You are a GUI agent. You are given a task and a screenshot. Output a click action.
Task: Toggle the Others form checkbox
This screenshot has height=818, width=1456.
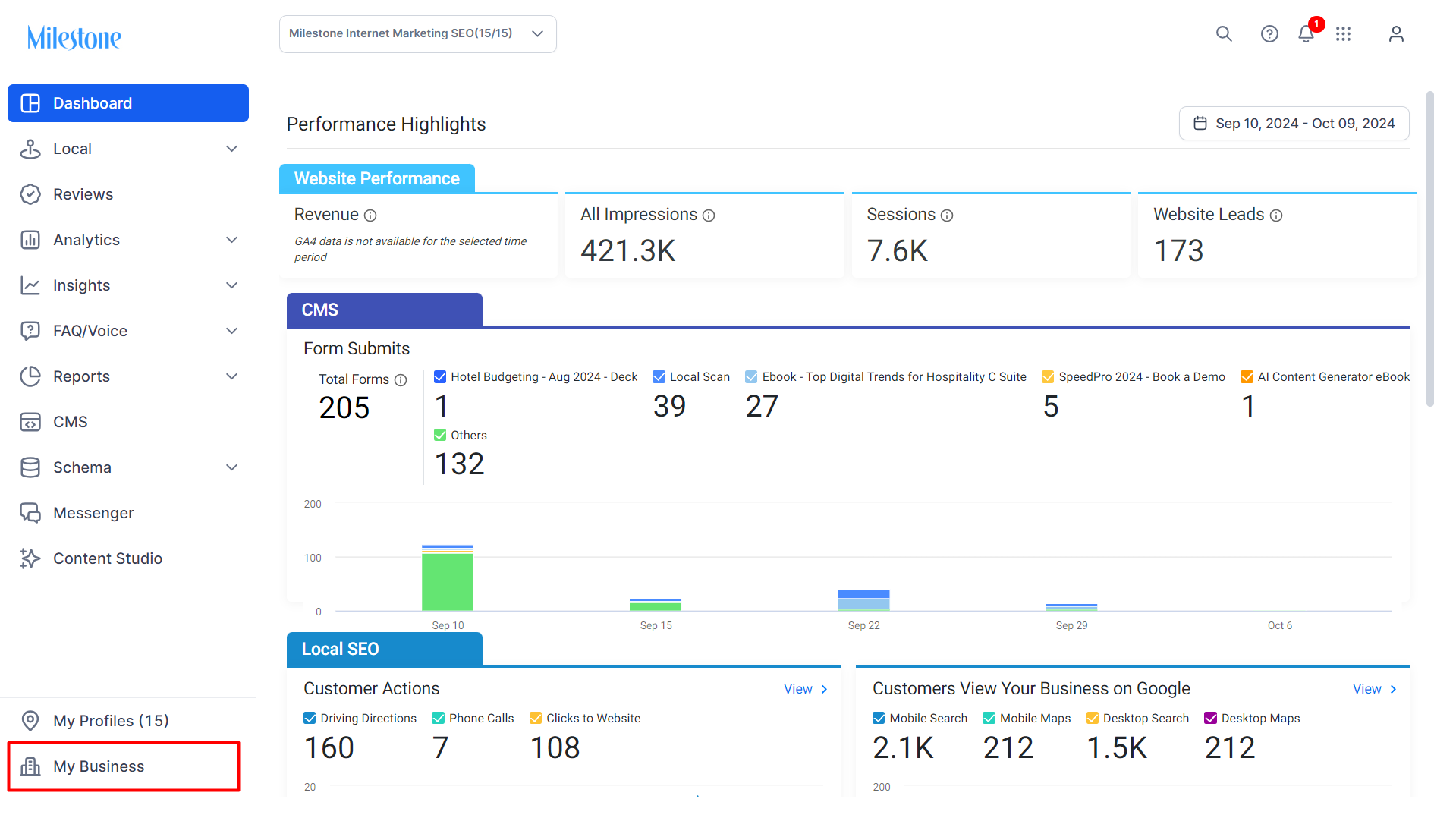coord(440,435)
